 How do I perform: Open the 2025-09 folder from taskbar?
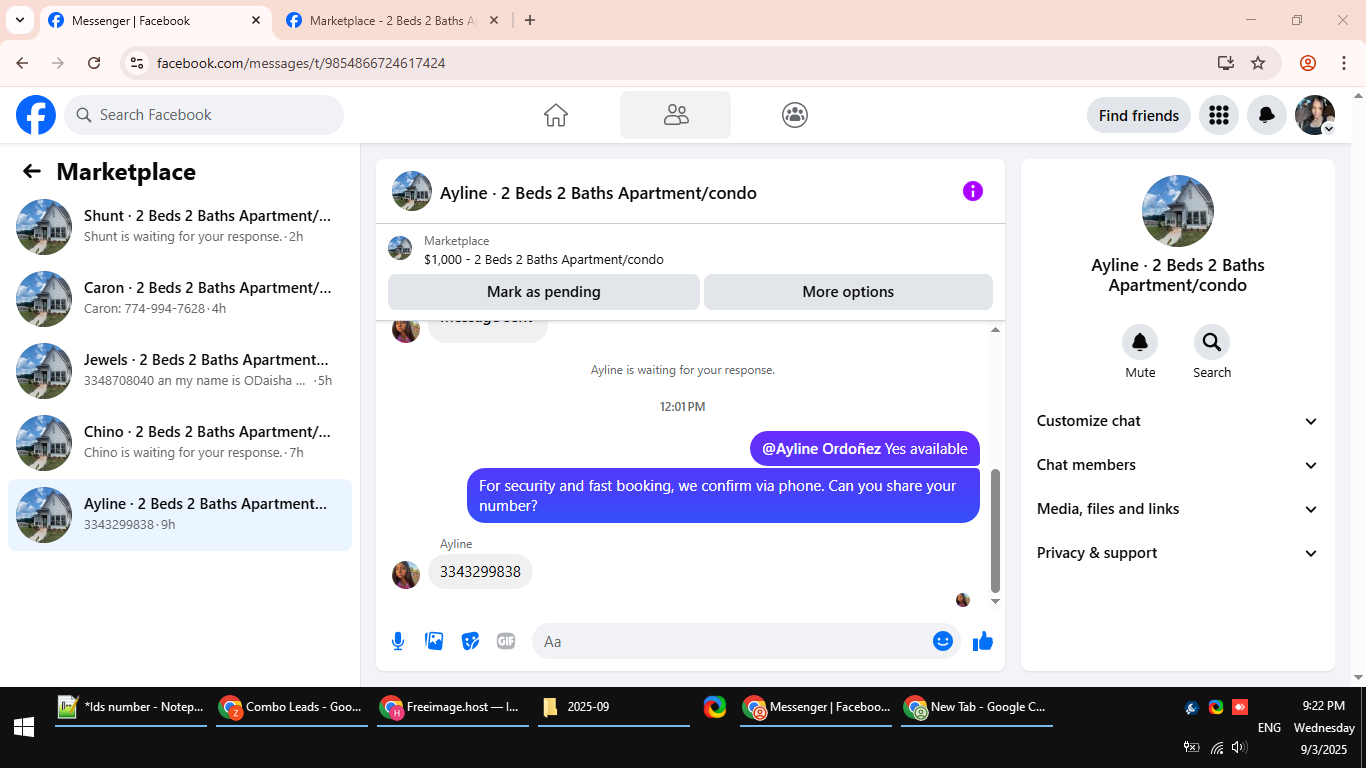click(x=614, y=707)
